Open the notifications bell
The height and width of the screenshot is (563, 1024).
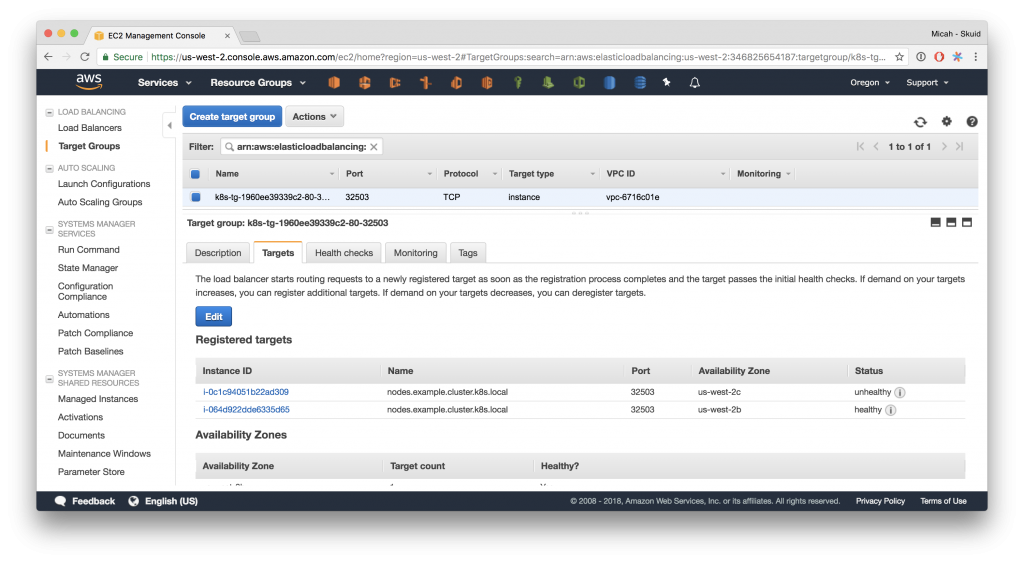(x=695, y=82)
